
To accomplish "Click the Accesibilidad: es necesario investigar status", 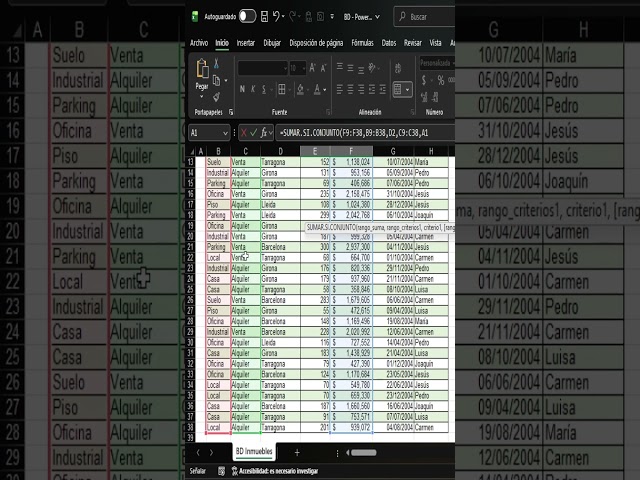I will [275, 471].
